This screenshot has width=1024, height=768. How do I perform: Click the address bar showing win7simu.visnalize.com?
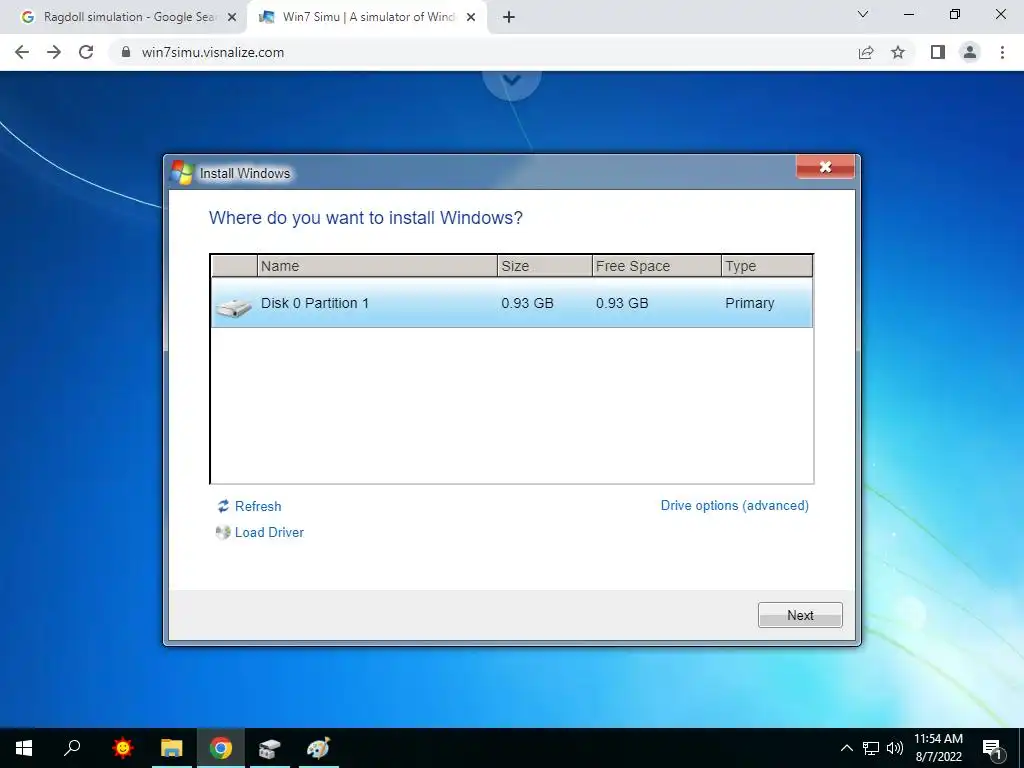(483, 52)
